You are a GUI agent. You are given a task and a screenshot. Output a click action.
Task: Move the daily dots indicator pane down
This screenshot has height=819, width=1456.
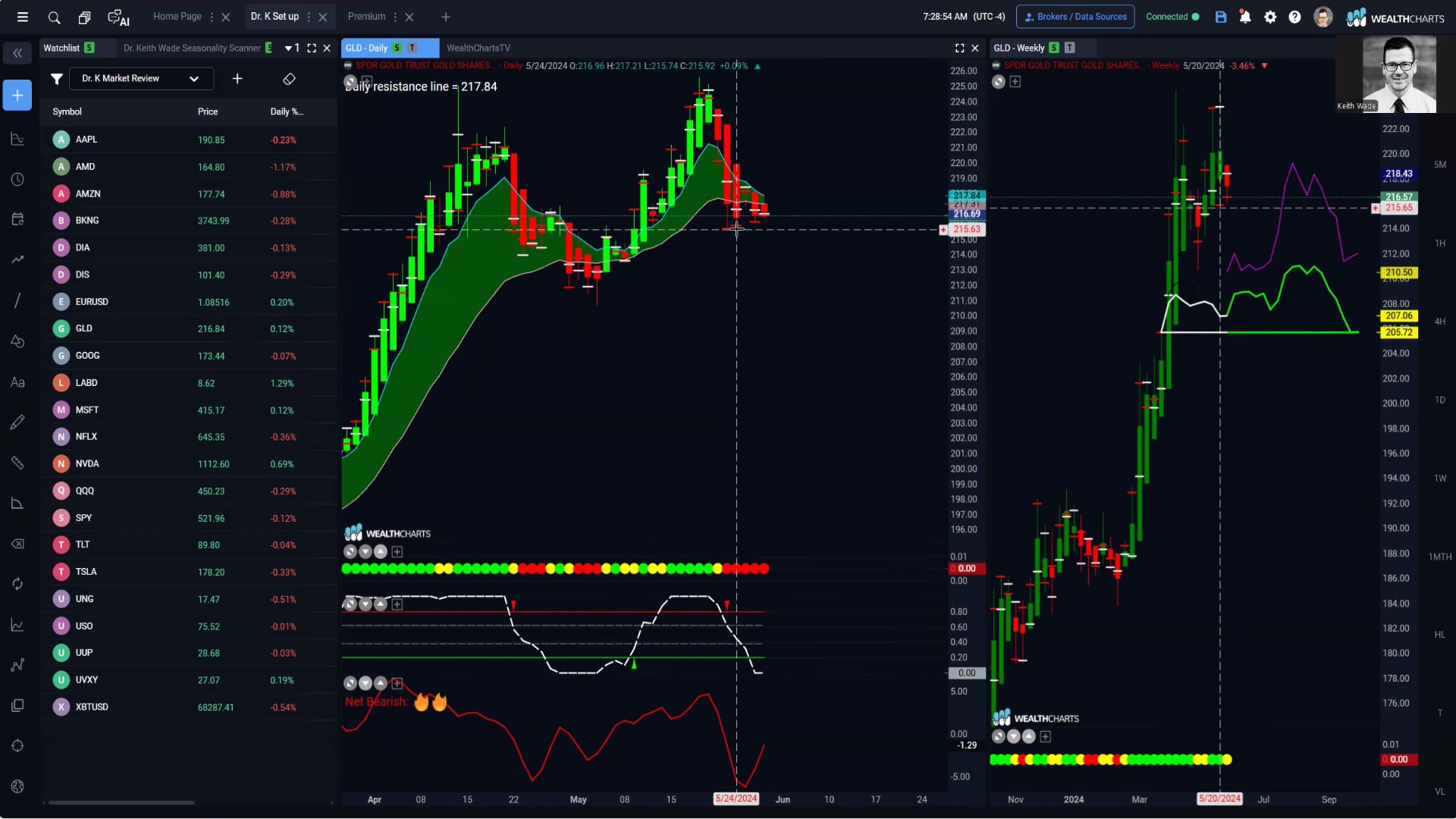click(x=365, y=552)
